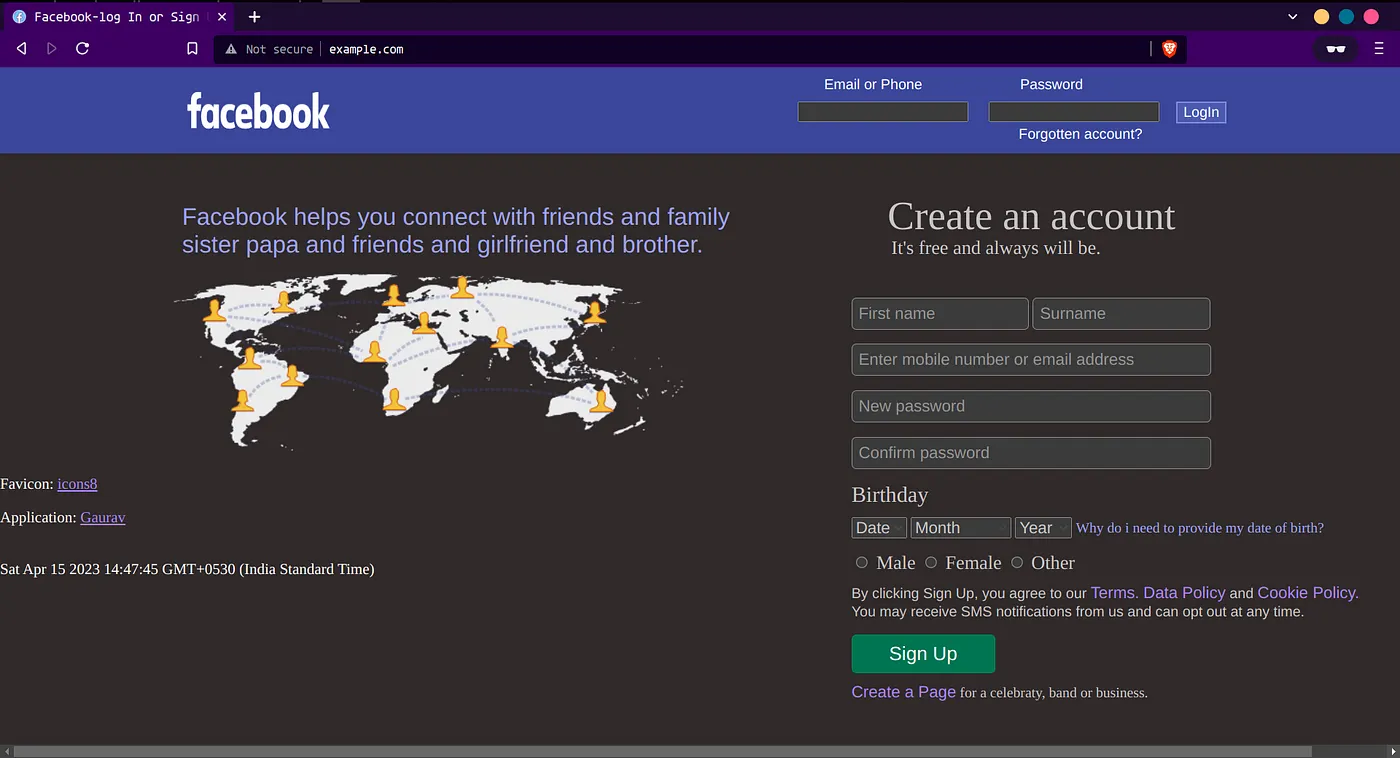Click the "It's free and always will be." text
Image resolution: width=1400 pixels, height=758 pixels.
[x=996, y=248]
